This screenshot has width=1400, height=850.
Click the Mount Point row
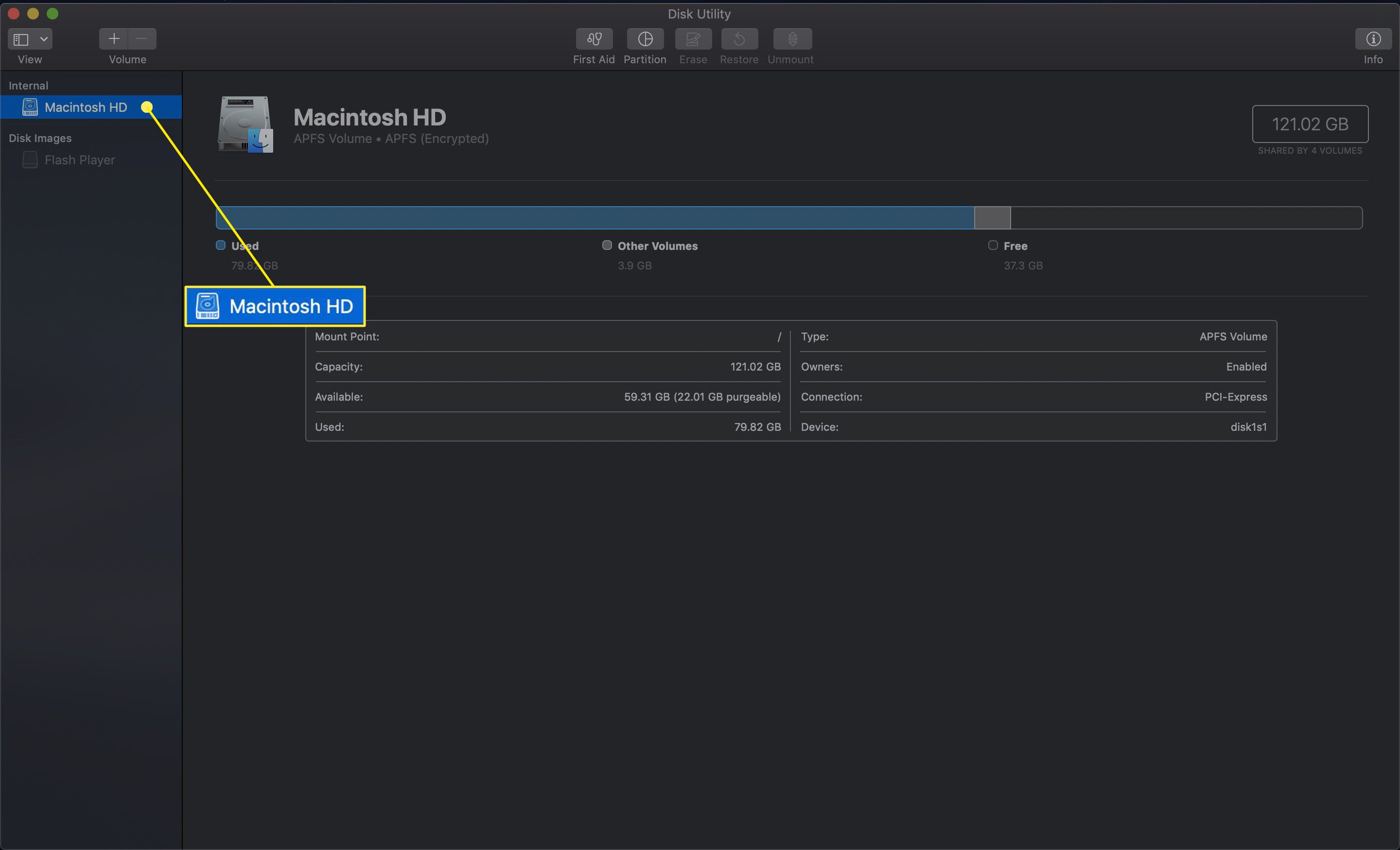pyautogui.click(x=548, y=336)
